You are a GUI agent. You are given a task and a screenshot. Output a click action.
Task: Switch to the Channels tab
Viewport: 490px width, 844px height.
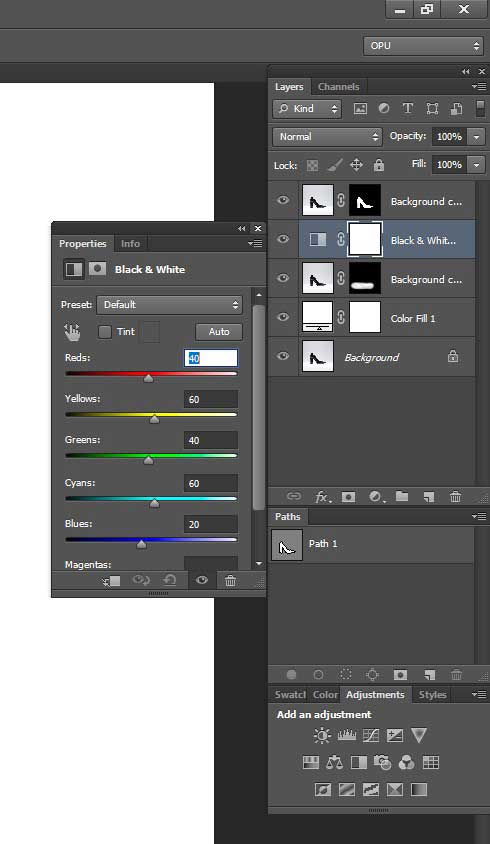point(338,87)
